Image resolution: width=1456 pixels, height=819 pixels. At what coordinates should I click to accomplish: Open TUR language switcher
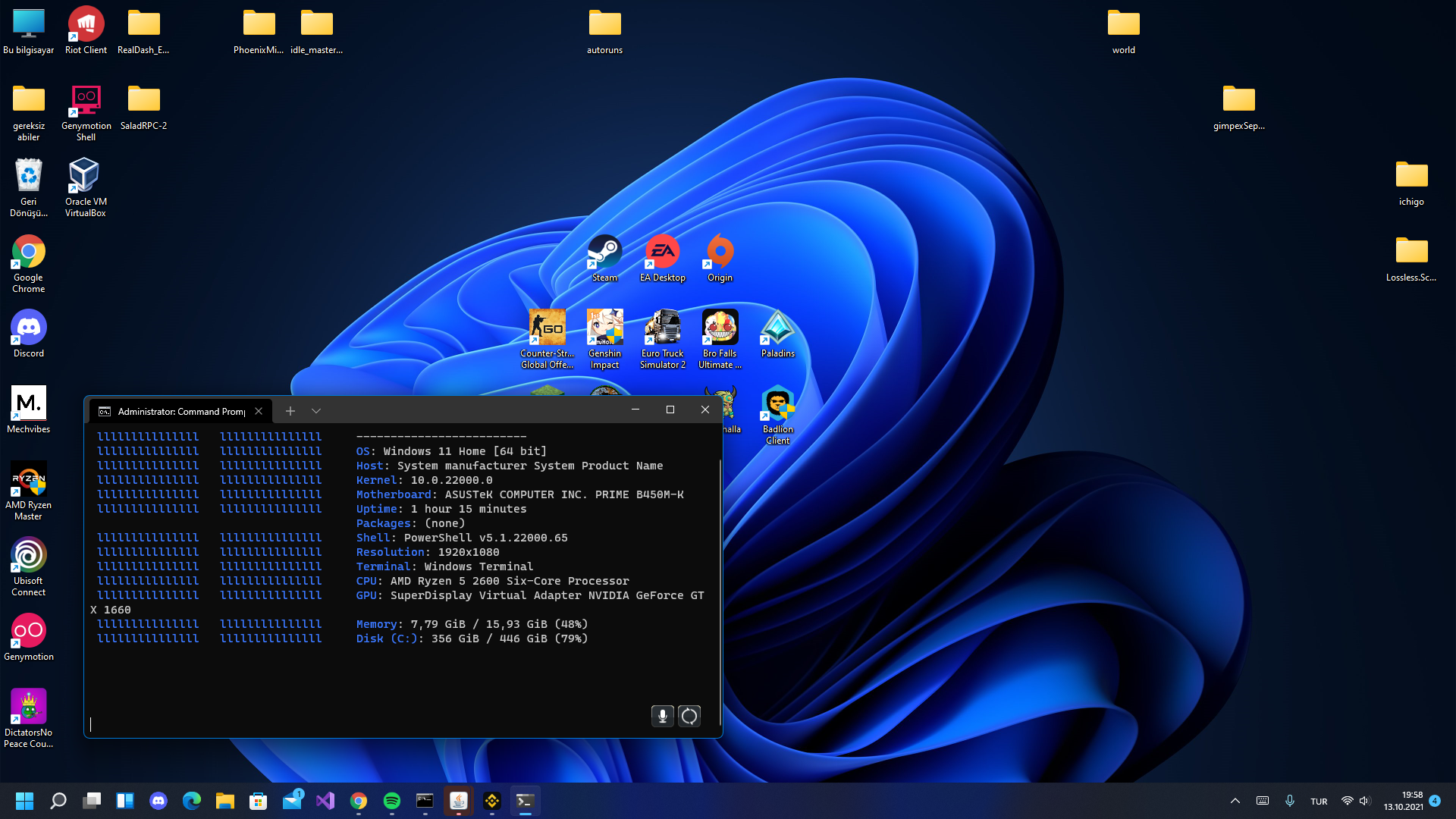[x=1319, y=802]
